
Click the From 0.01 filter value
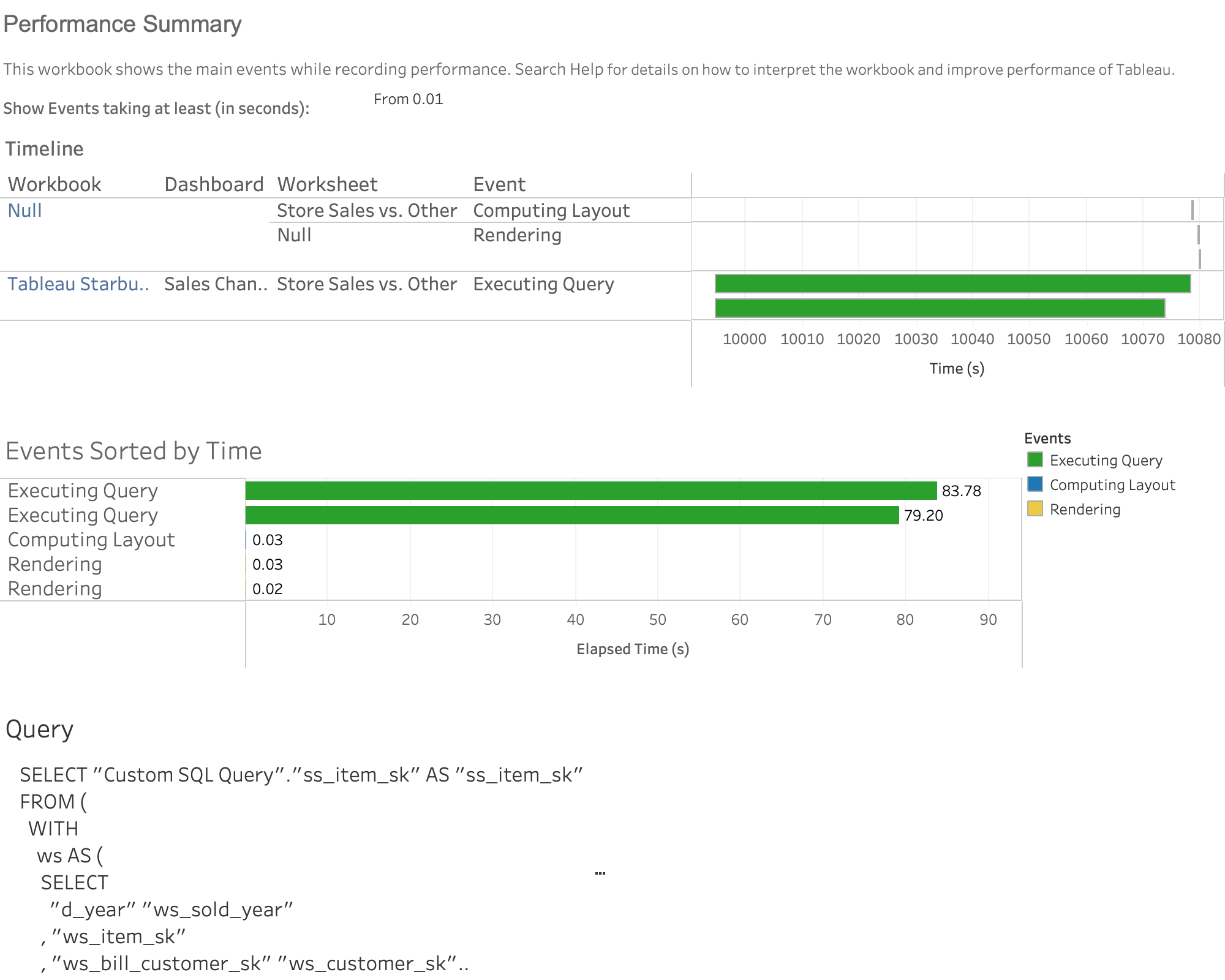[x=409, y=99]
